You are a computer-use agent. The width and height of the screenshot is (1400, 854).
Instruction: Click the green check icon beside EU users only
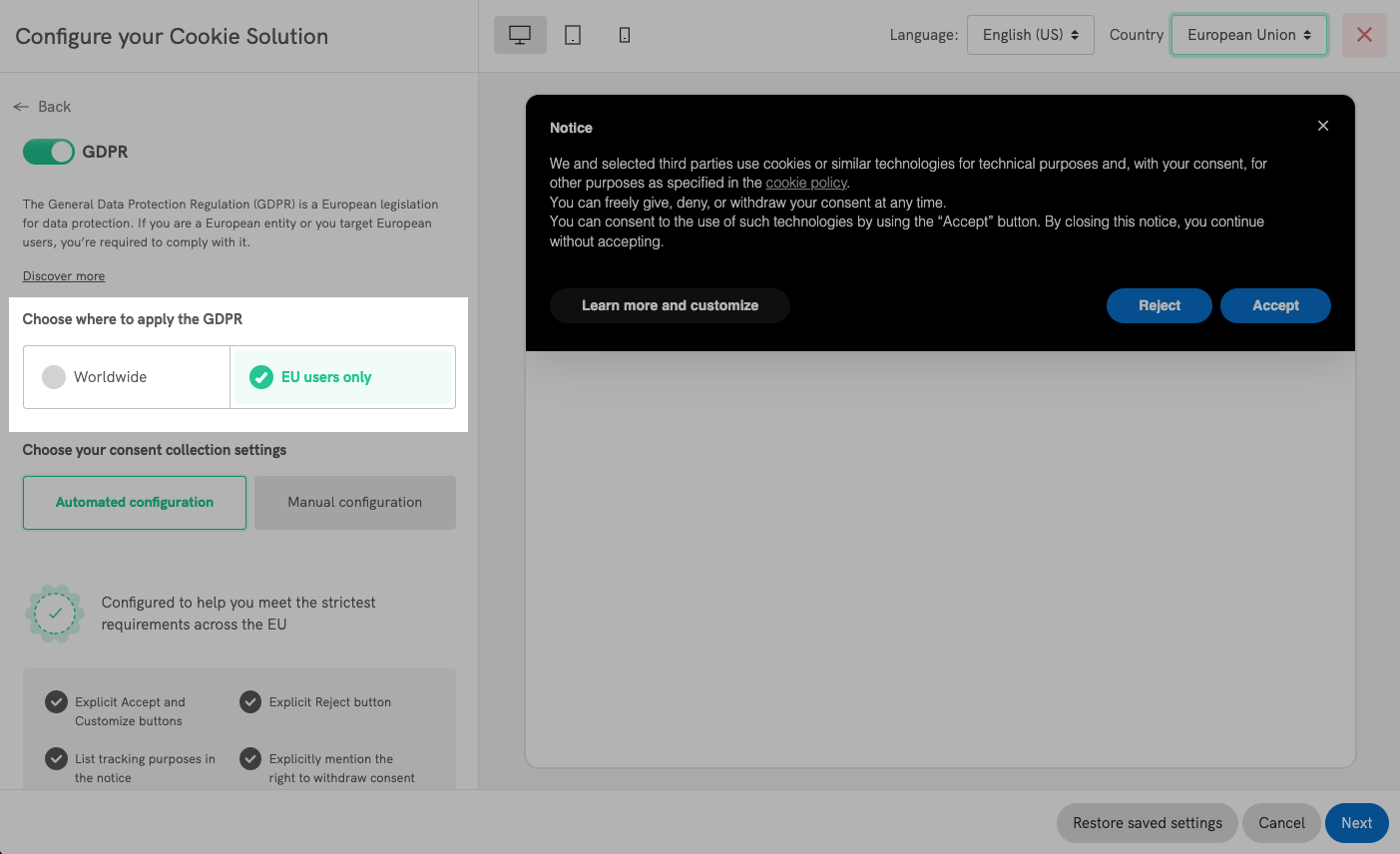[x=261, y=377]
